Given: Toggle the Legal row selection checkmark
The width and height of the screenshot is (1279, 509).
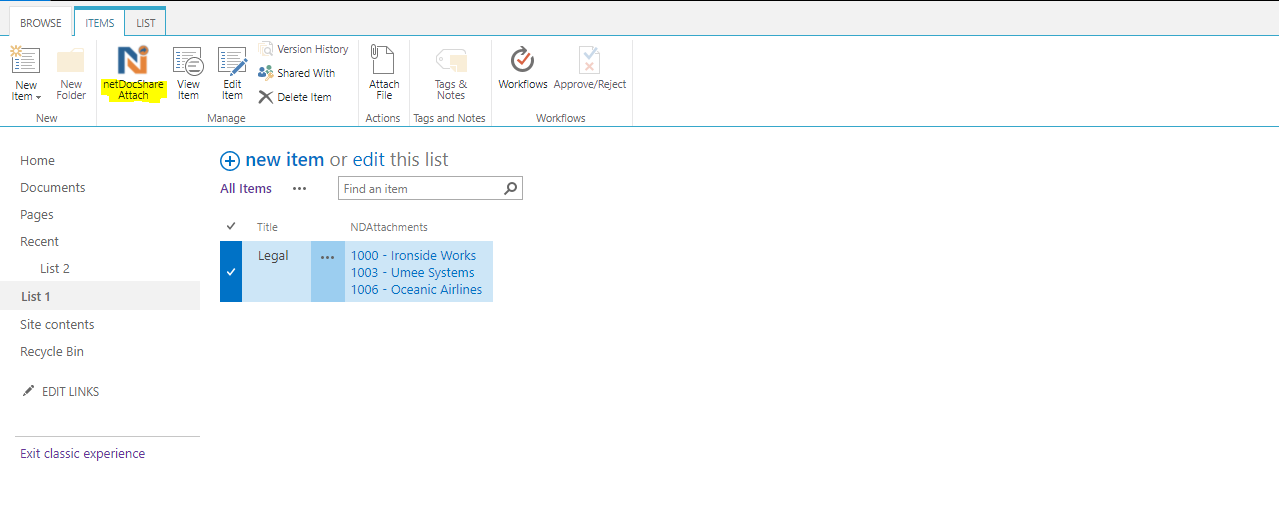Looking at the screenshot, I should pyautogui.click(x=231, y=272).
